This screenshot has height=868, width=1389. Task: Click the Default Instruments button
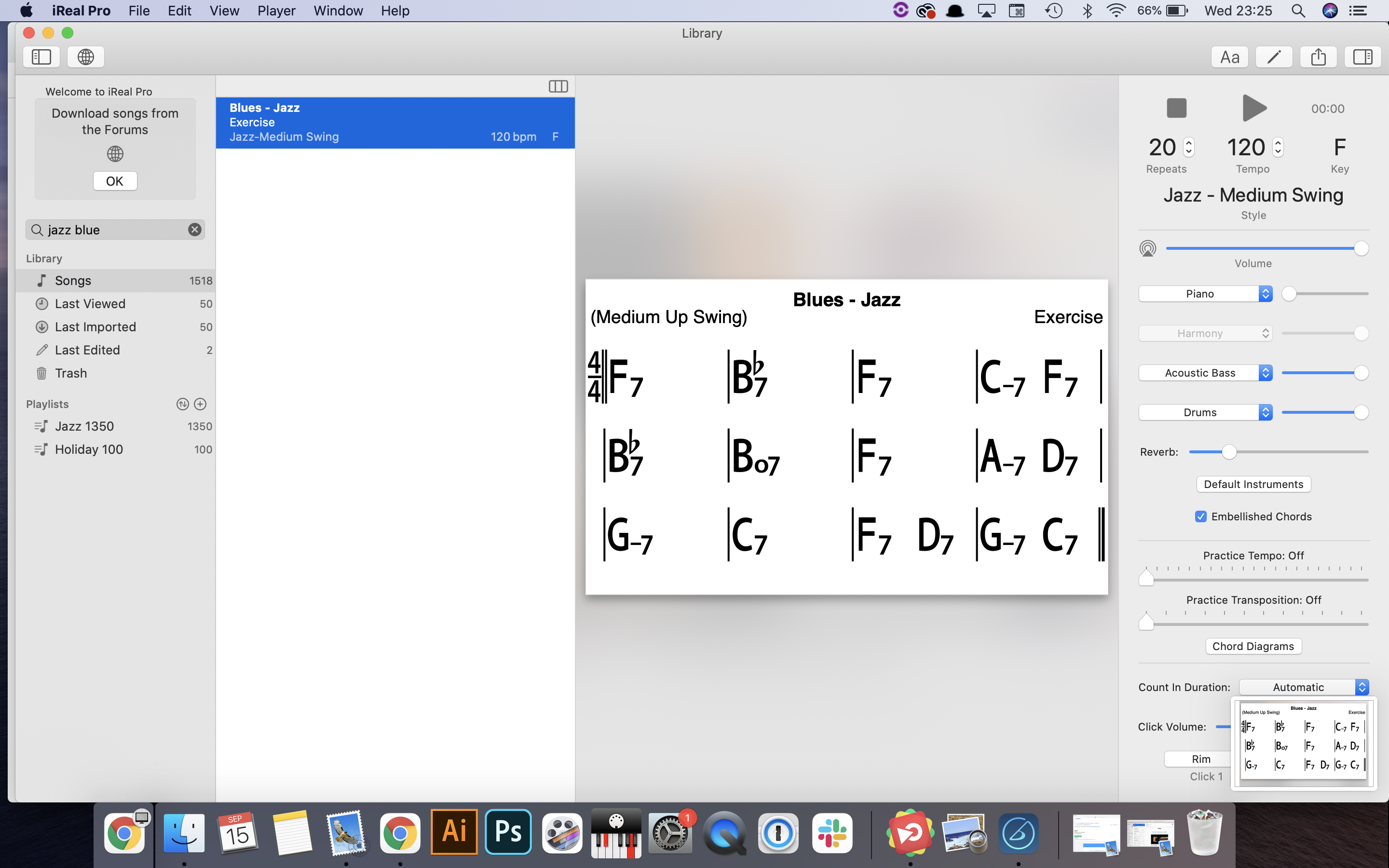point(1253,485)
